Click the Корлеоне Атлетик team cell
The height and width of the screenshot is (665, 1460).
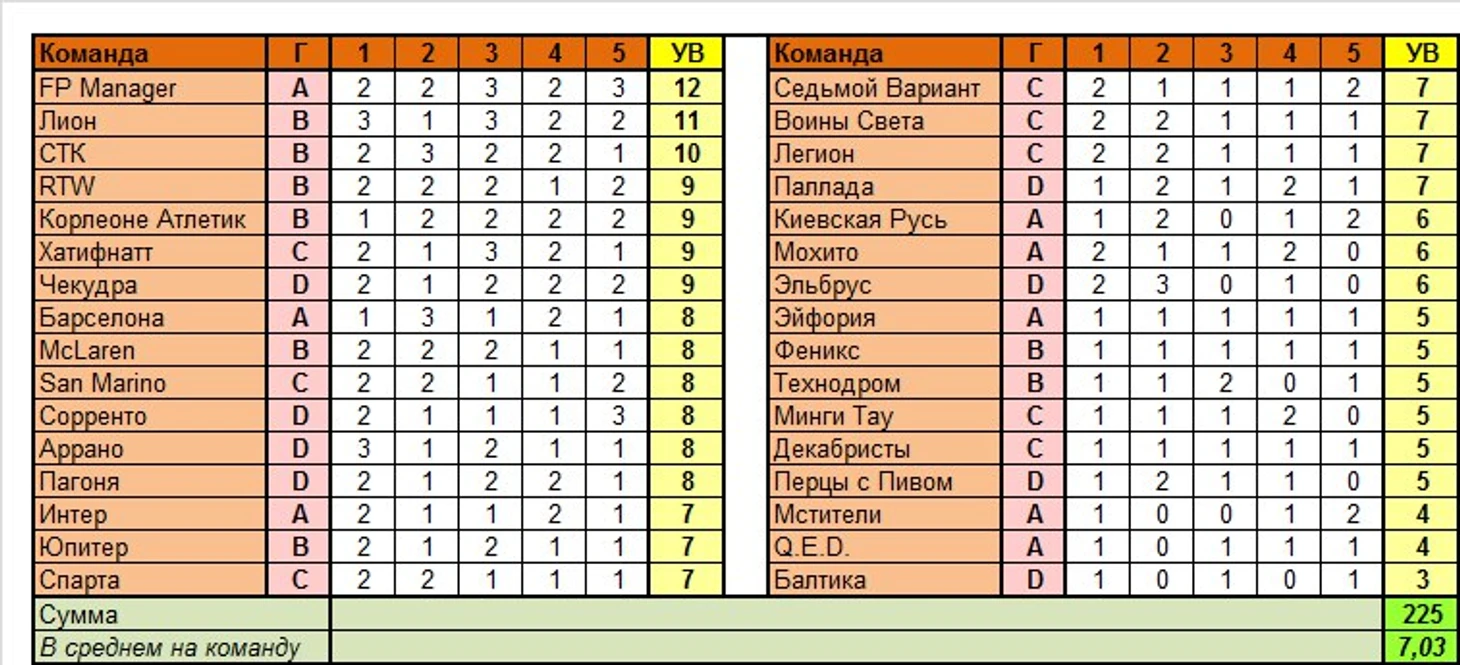point(150,219)
